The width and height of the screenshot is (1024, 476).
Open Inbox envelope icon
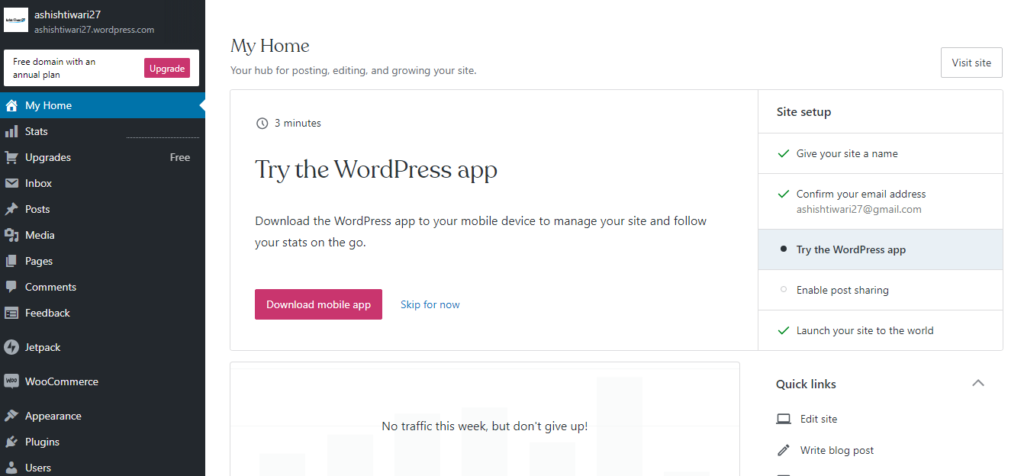(11, 183)
